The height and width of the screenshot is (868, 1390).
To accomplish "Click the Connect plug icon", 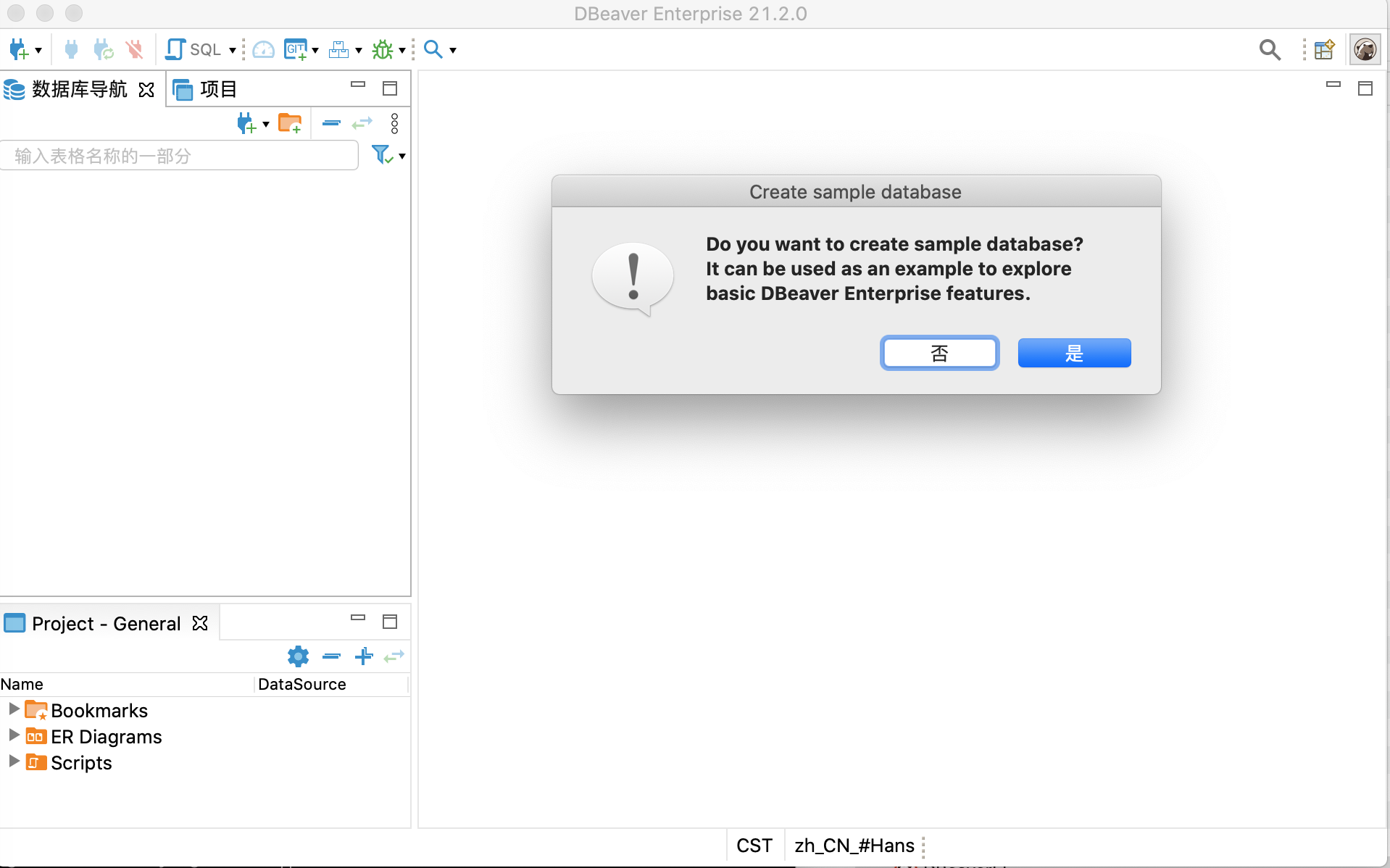I will point(71,49).
